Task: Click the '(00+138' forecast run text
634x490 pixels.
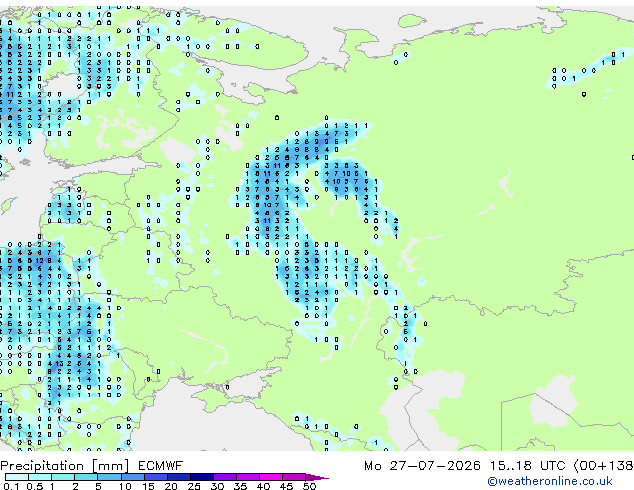Action: tap(604, 466)
